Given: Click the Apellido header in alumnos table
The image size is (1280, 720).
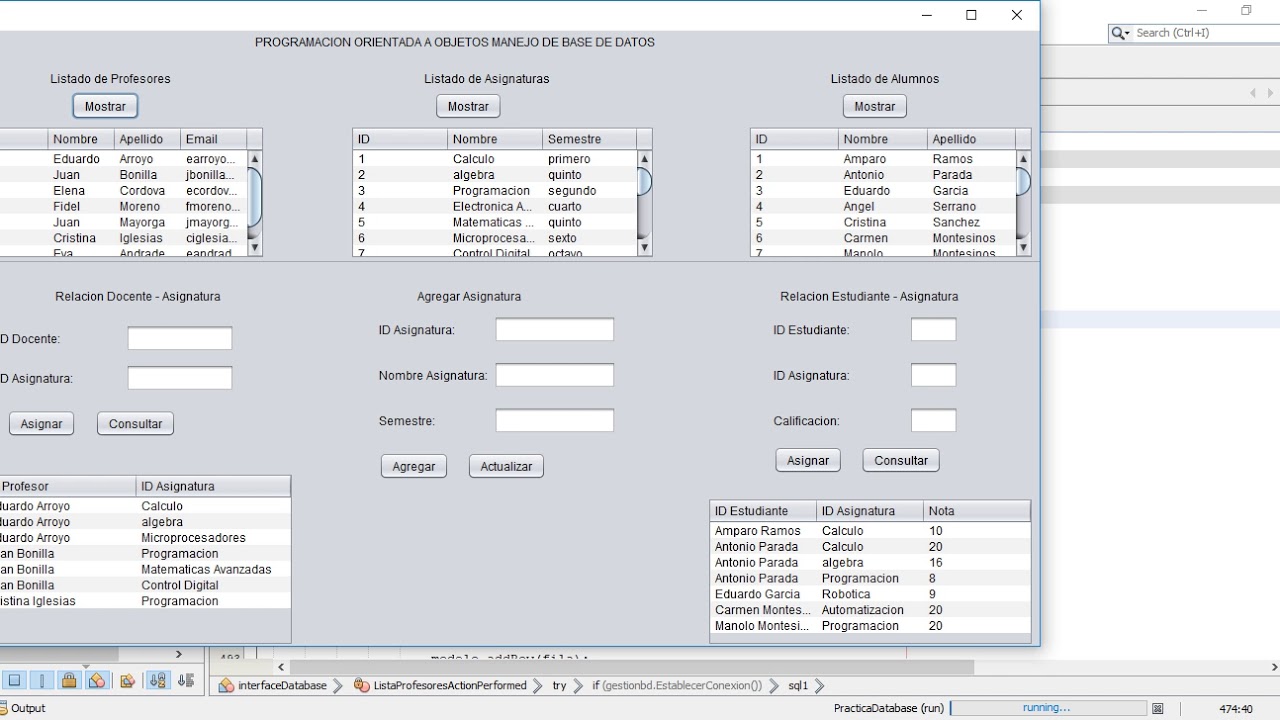Looking at the screenshot, I should 971,139.
